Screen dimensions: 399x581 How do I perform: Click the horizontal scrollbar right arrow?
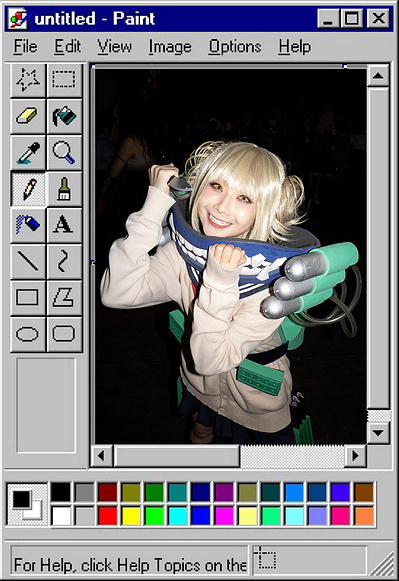[x=355, y=455]
